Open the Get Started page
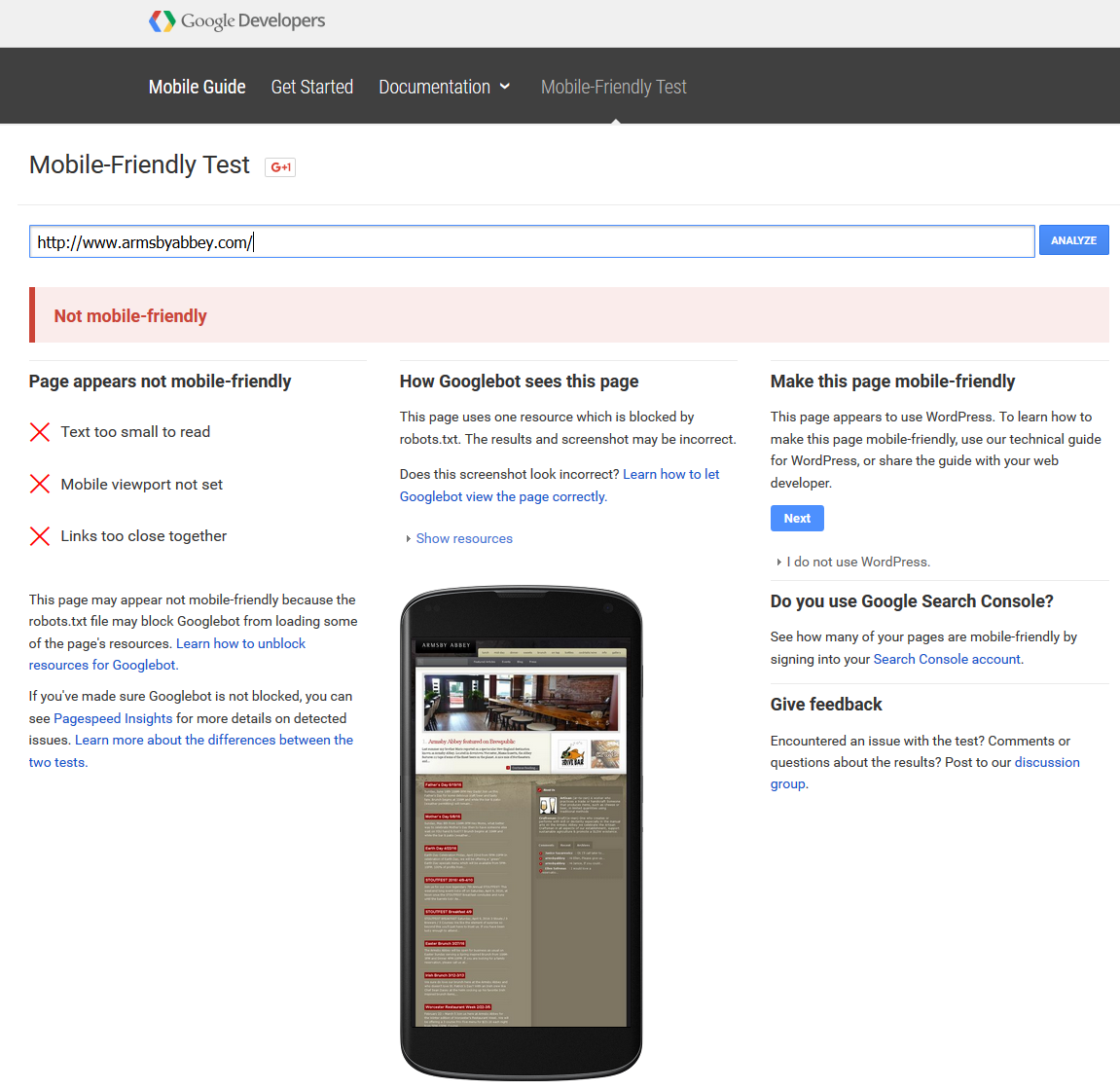This screenshot has width=1120, height=1090. coord(311,88)
